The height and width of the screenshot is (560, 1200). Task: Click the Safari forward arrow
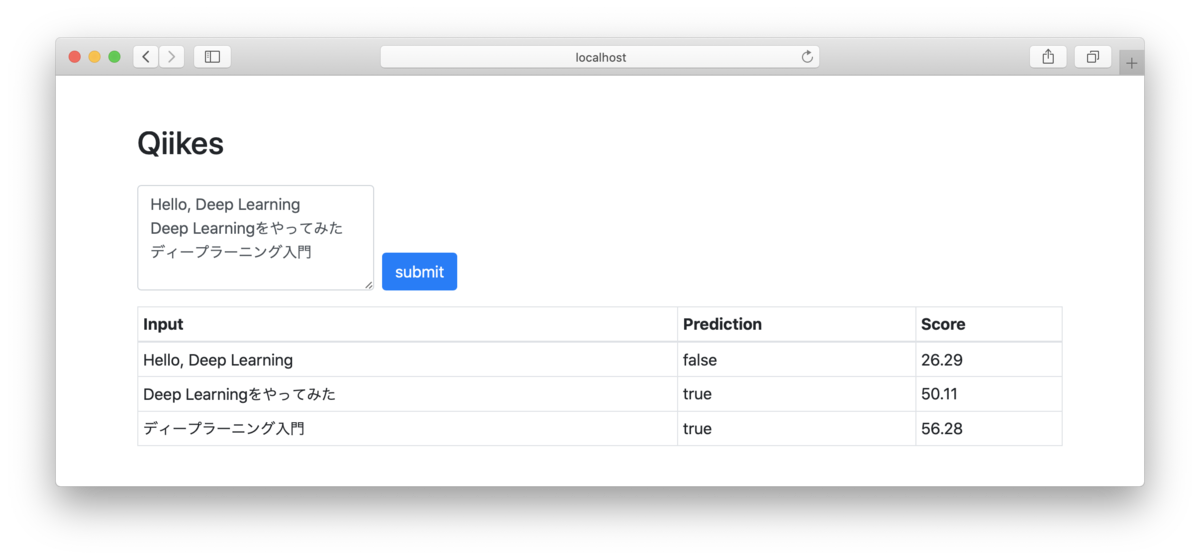(171, 57)
